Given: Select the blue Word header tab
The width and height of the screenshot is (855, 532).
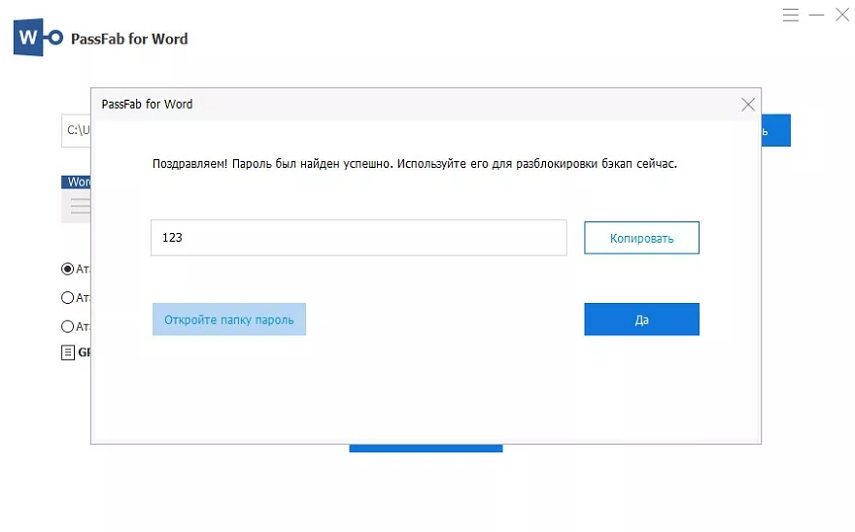Looking at the screenshot, I should click(x=76, y=182).
